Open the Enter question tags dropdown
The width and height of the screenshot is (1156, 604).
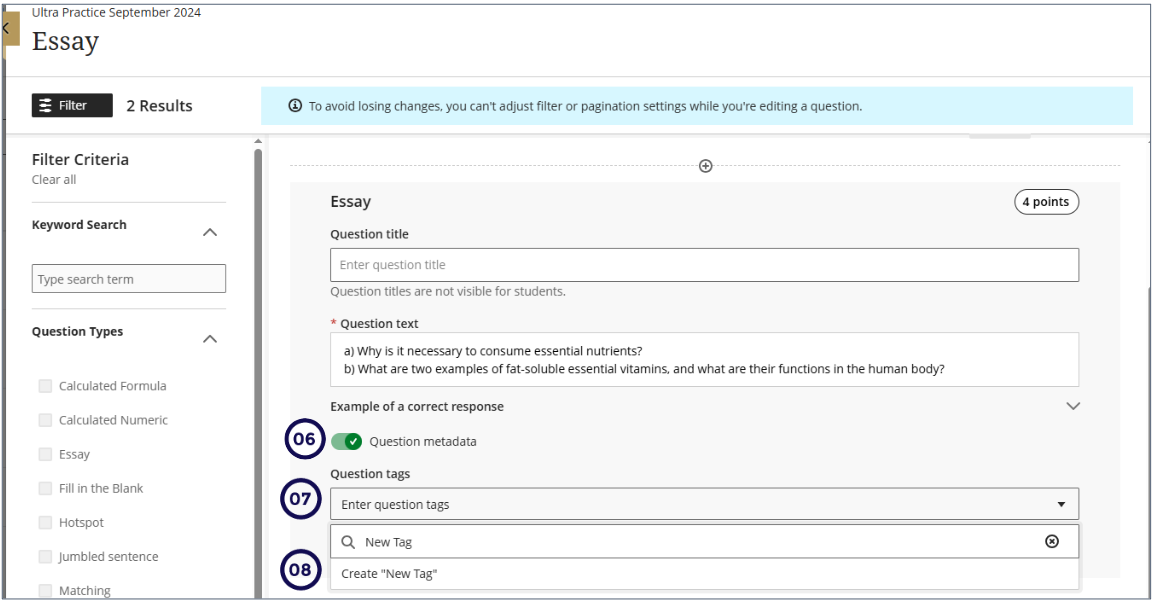[x=704, y=504]
